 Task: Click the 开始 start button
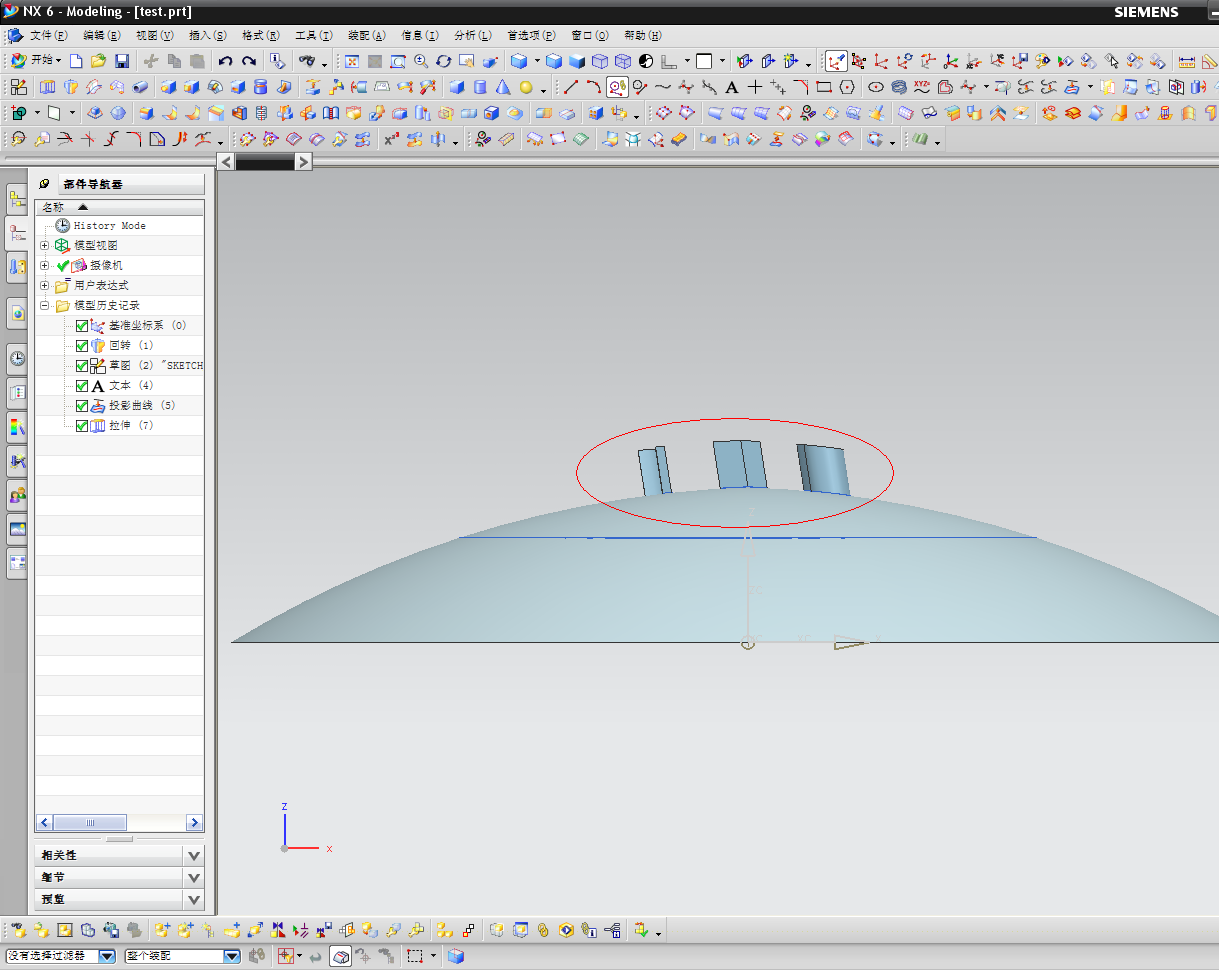35,61
